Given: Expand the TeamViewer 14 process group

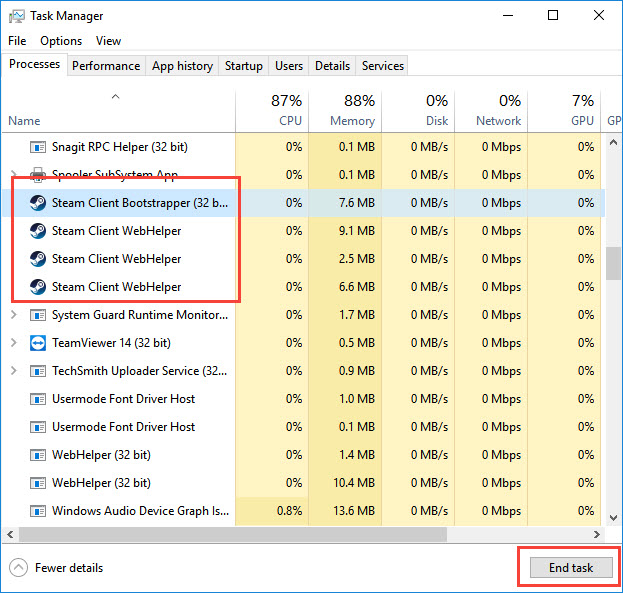Looking at the screenshot, I should 14,343.
